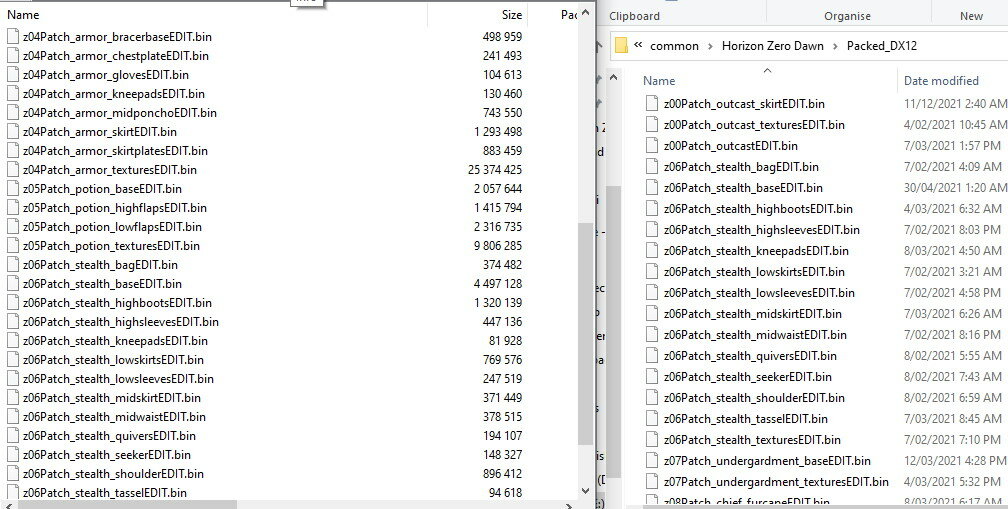Select z06Patch_stealth_baseEDIT.bin in Explorer window
The height and width of the screenshot is (509, 1008).
coord(743,188)
